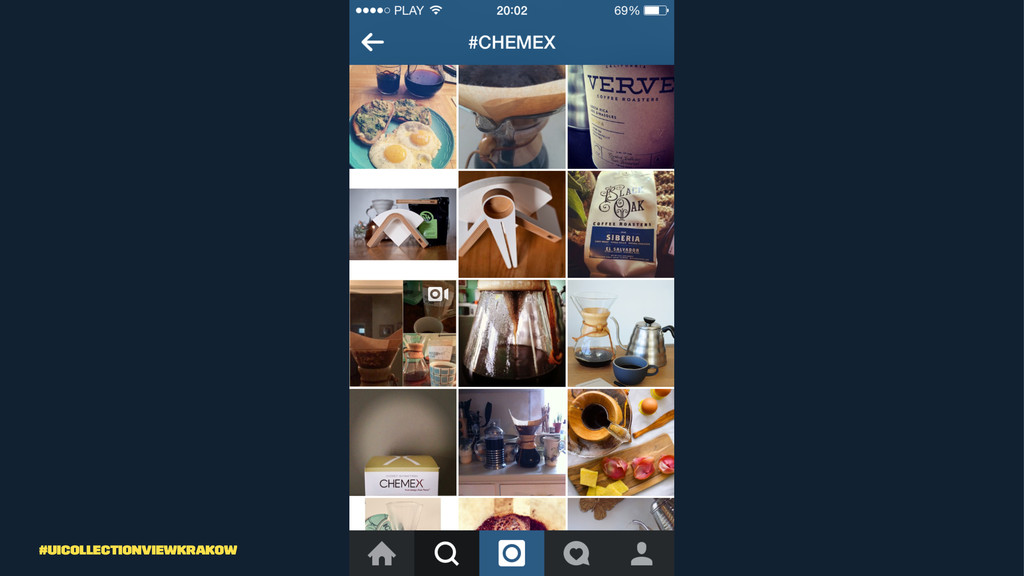1024x576 pixels.
Task: Tap the video camera badge on the collage post
Action: (438, 295)
